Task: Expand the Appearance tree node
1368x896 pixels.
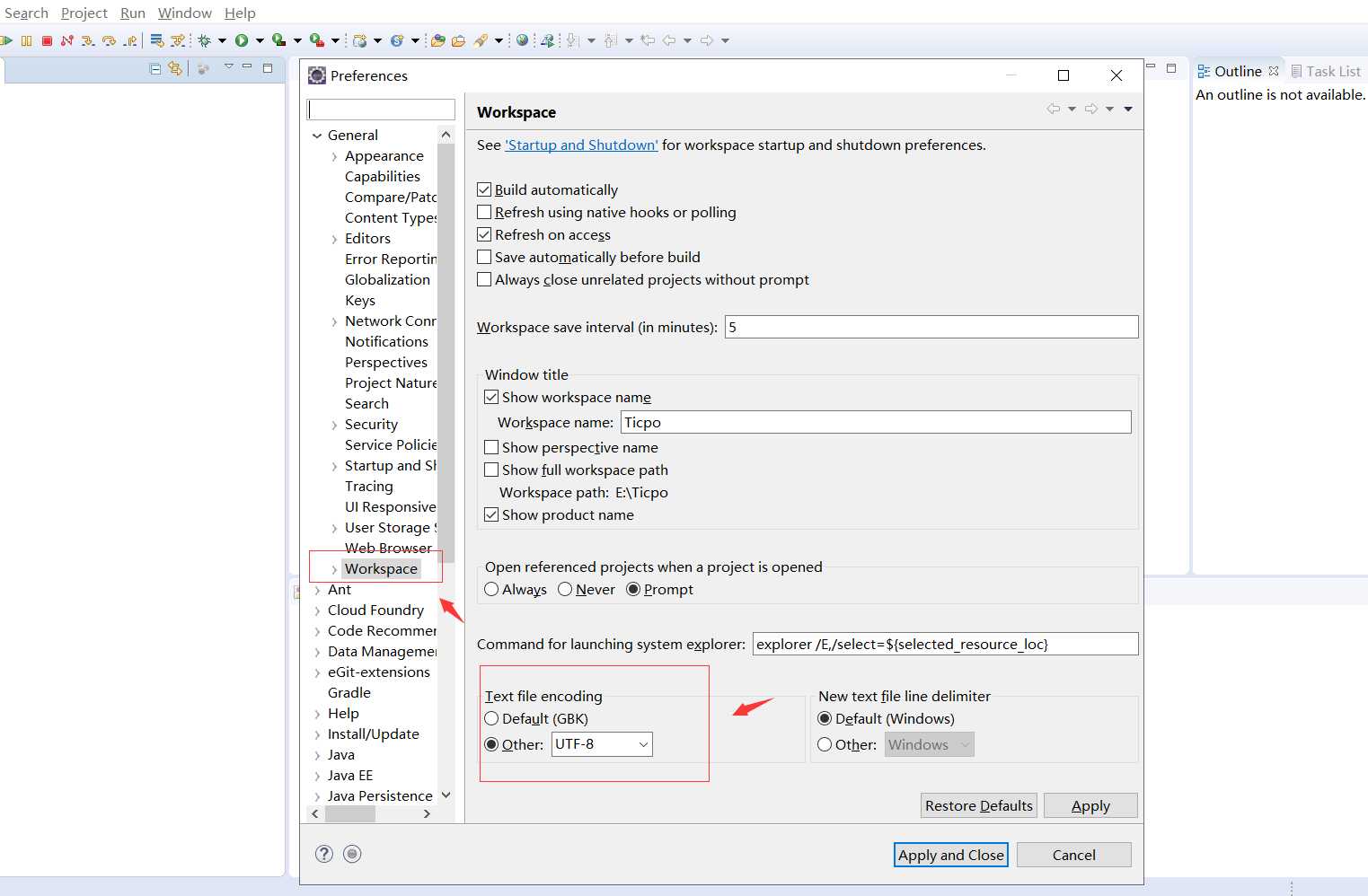Action: pos(334,156)
